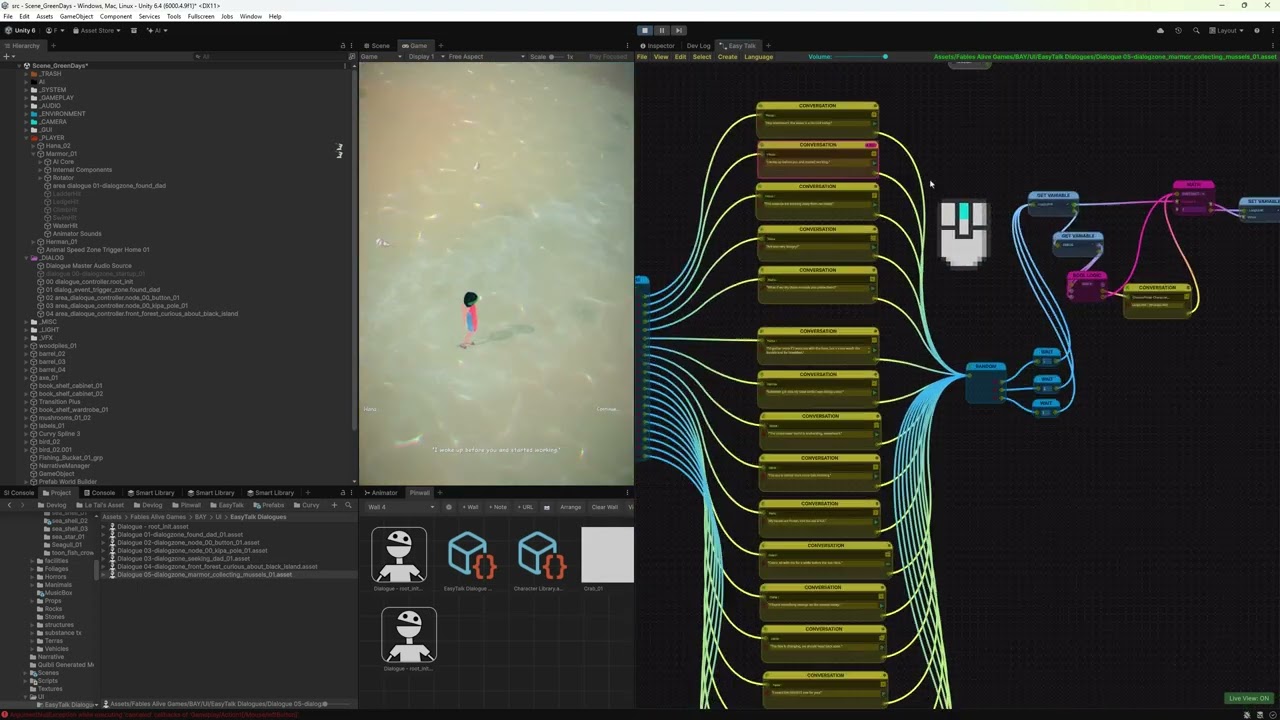Click the help question mark icon
This screenshot has width=1280, height=720.
(x=1257, y=31)
